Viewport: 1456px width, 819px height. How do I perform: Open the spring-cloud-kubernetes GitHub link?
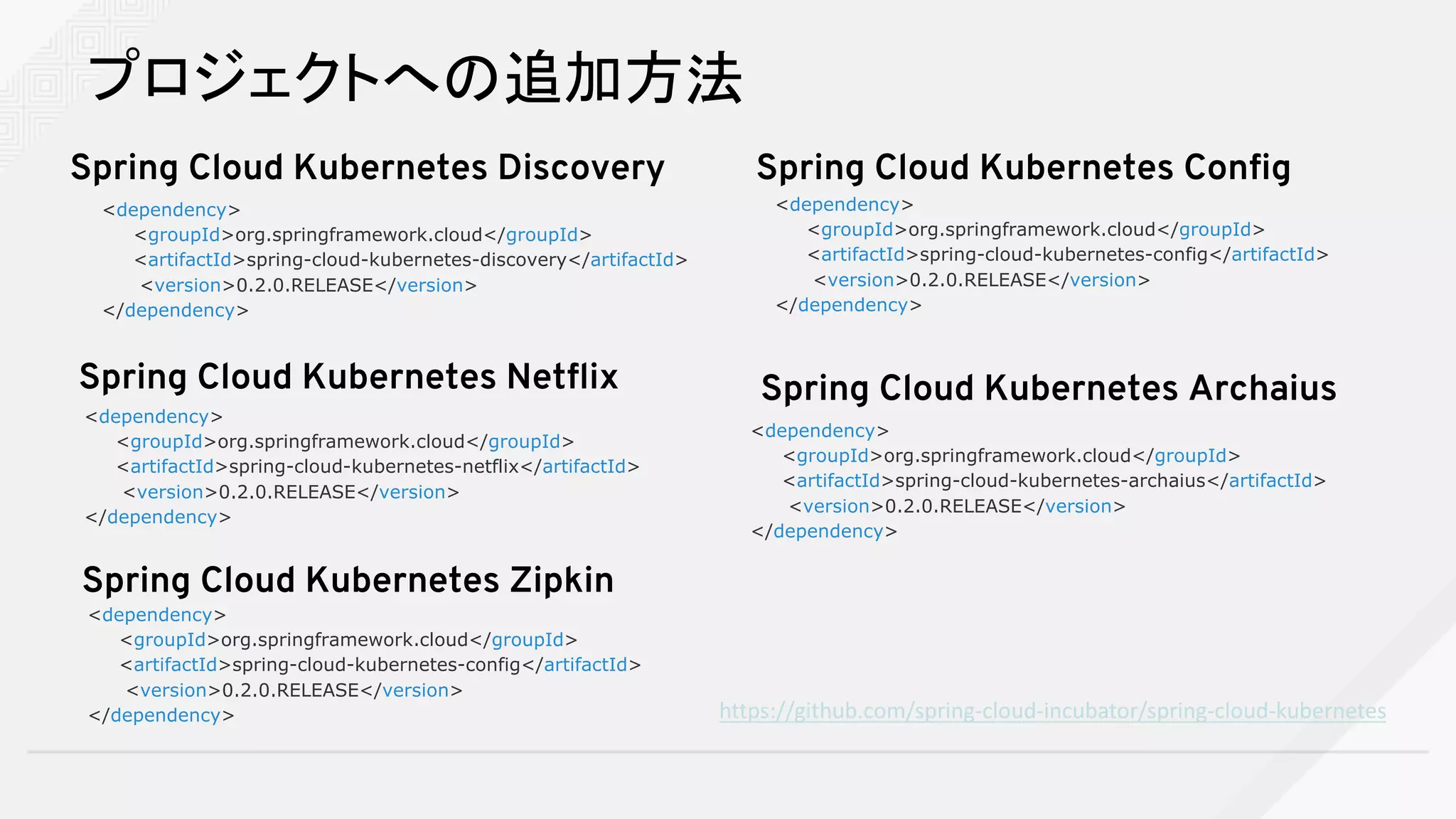[x=1052, y=711]
